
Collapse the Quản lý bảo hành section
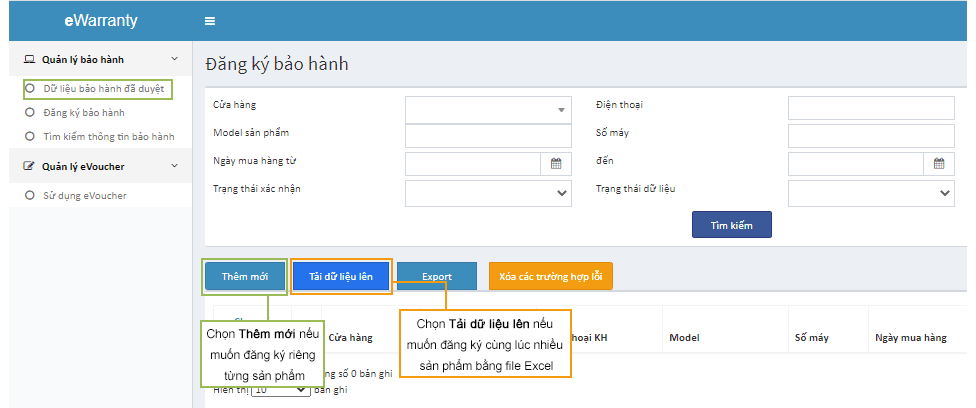pyautogui.click(x=174, y=60)
